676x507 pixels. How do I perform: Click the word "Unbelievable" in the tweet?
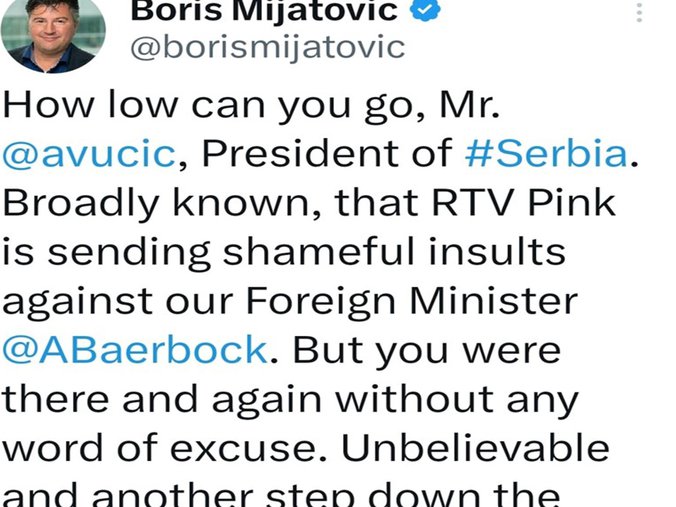click(x=475, y=447)
